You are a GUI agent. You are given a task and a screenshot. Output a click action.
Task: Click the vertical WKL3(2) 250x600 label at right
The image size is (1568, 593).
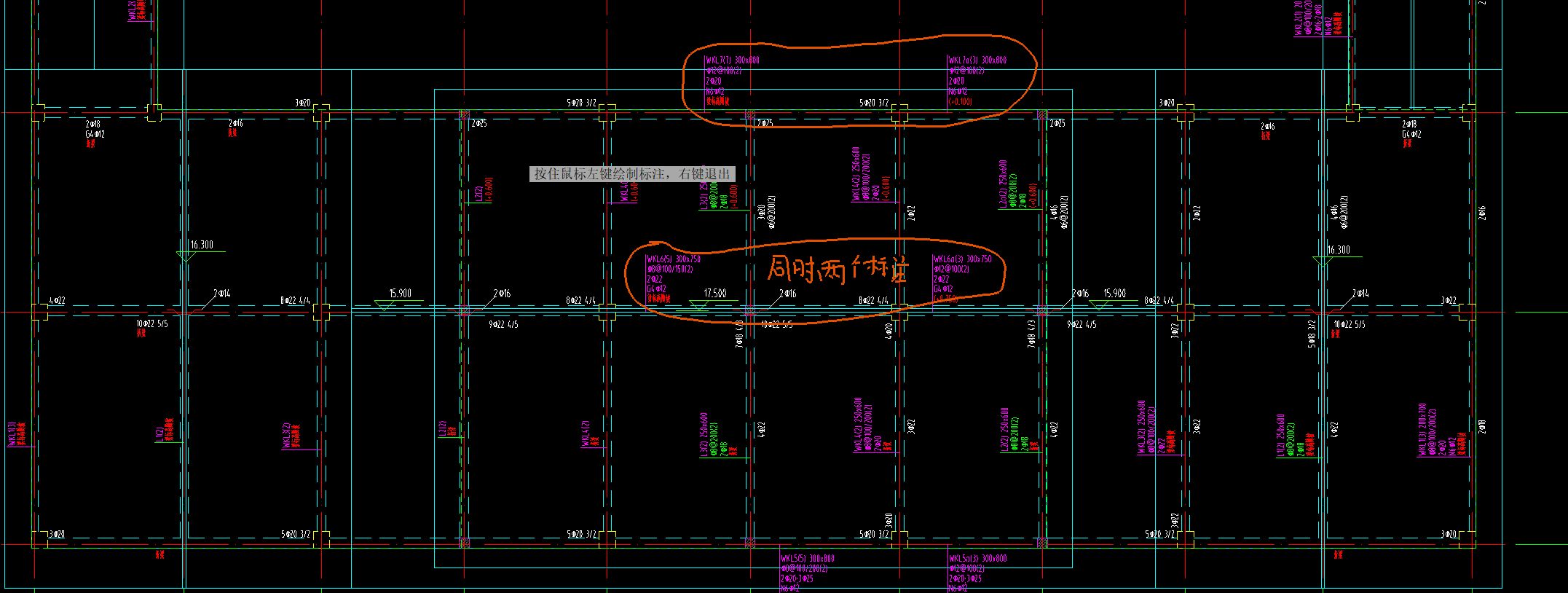pyautogui.click(x=1142, y=428)
